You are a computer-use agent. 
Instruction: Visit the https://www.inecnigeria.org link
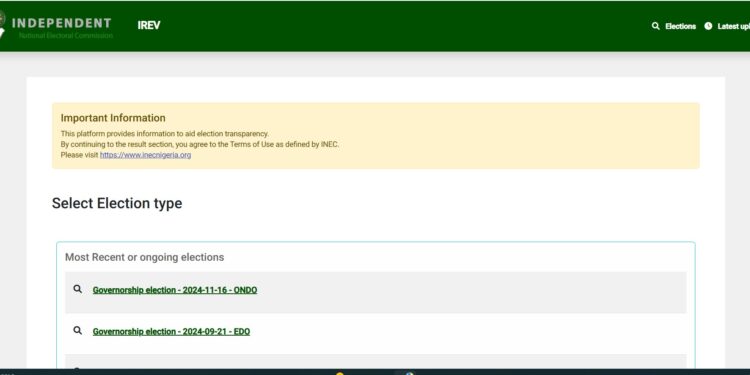pyautogui.click(x=145, y=155)
